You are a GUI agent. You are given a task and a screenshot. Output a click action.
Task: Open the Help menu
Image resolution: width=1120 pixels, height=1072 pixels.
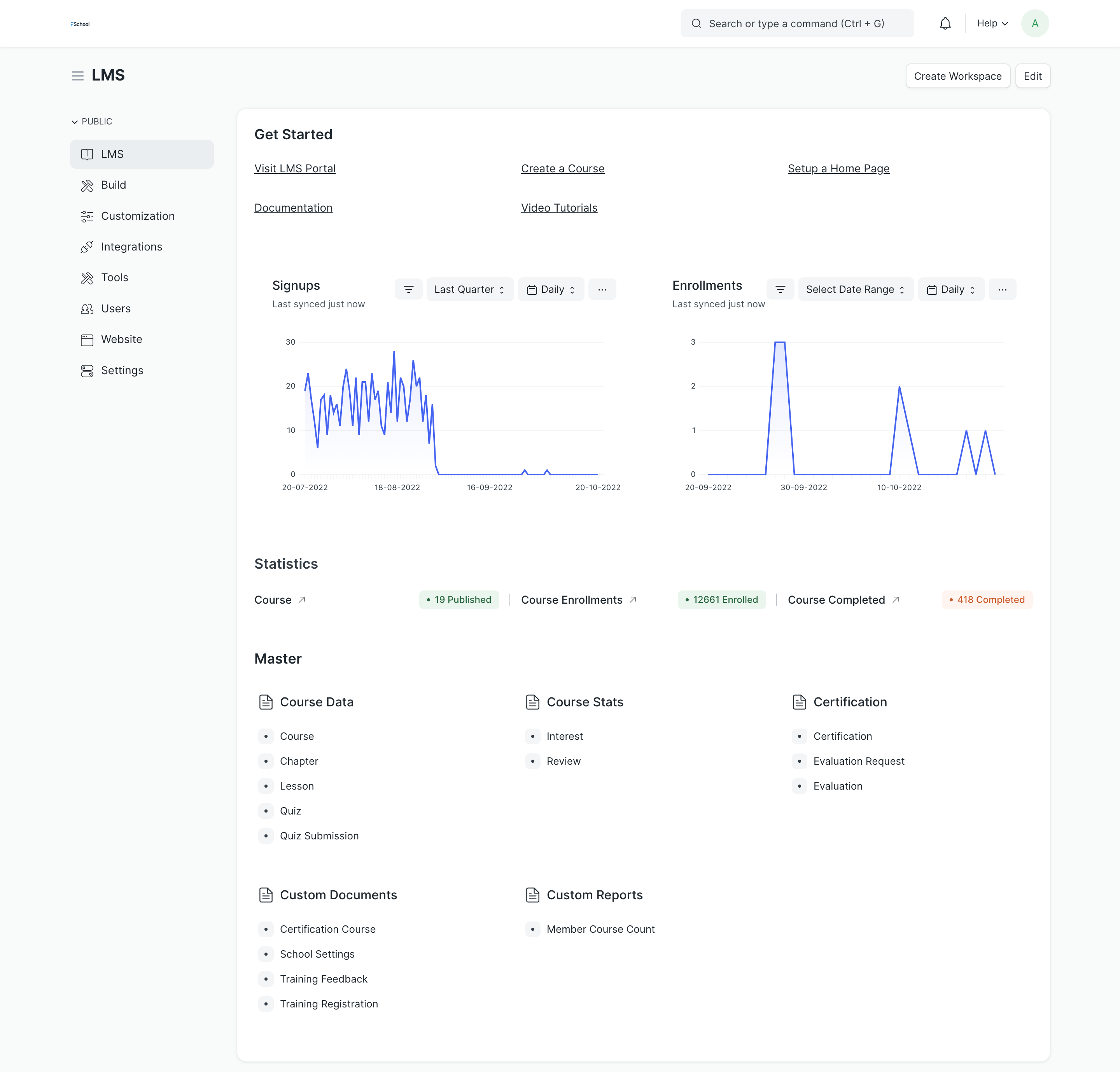pos(992,23)
